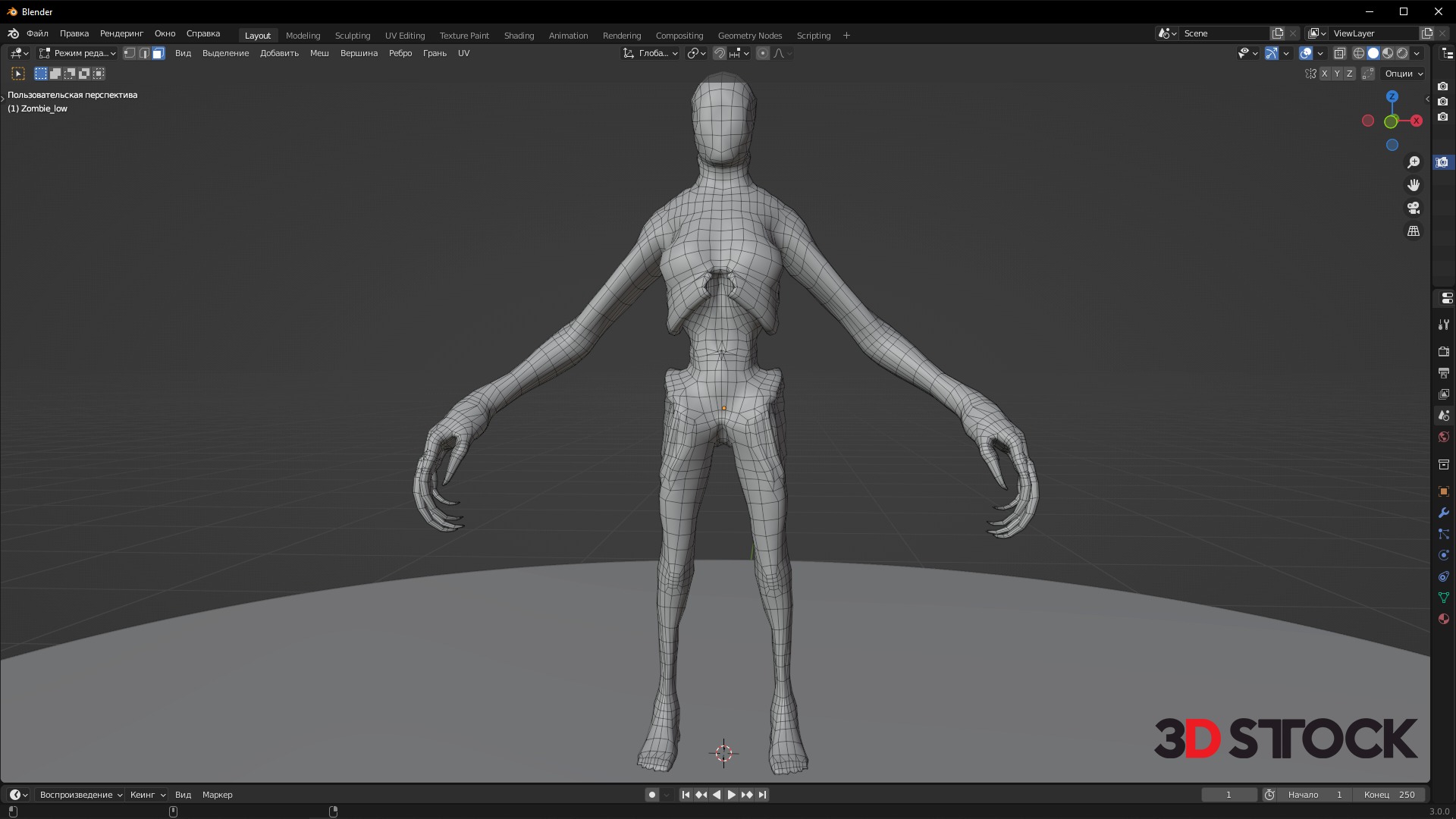1456x819 pixels.
Task: Select edge selection mode icon
Action: coord(144,53)
